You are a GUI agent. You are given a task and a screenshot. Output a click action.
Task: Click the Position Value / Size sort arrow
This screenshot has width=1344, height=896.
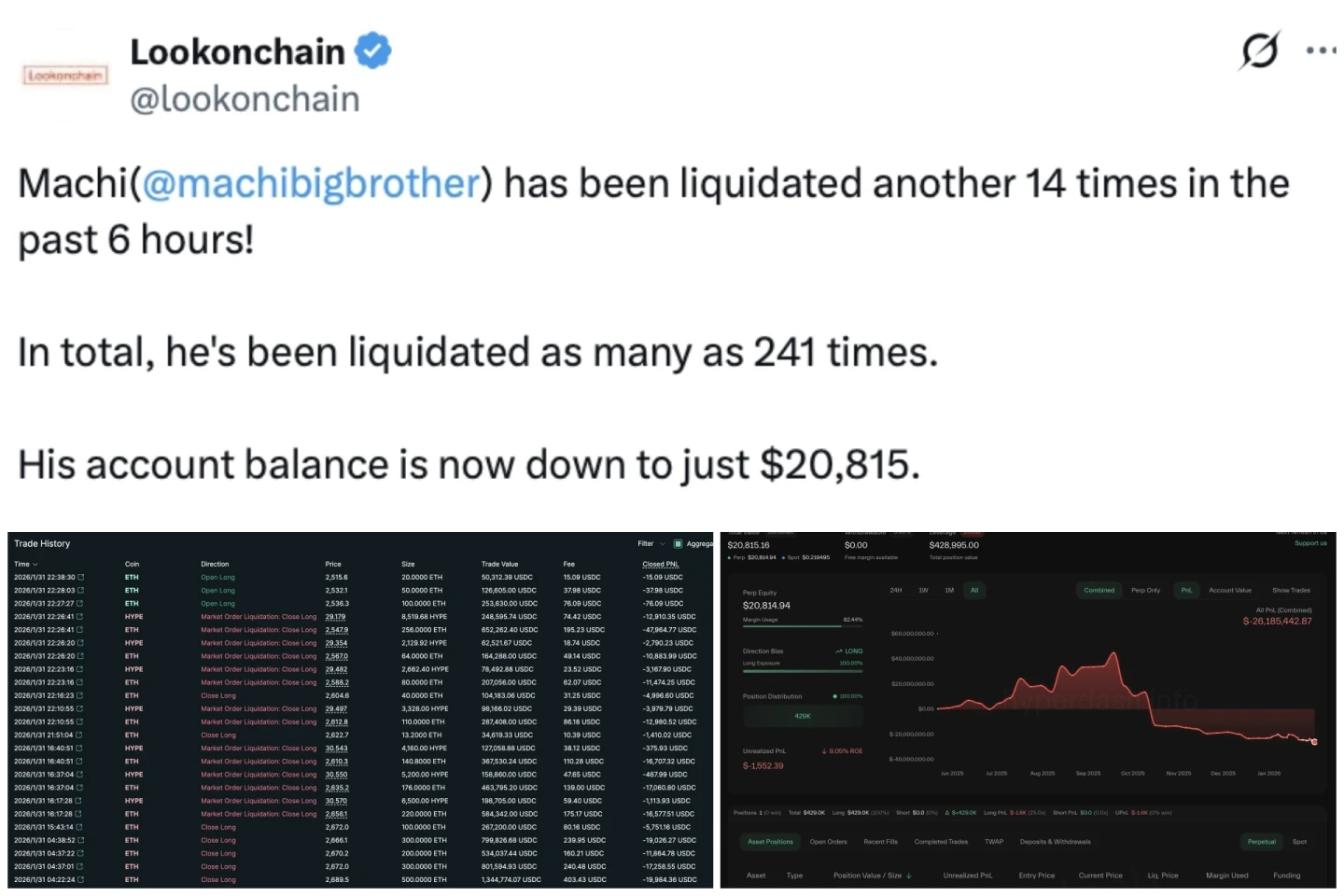coord(909,876)
